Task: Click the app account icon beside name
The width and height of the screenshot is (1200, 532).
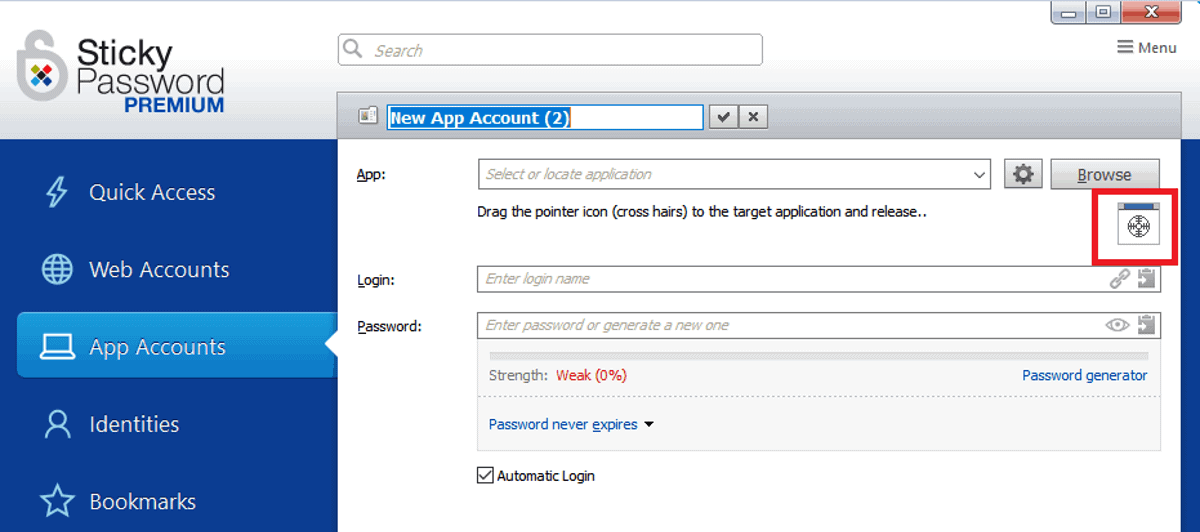Action: [x=367, y=117]
